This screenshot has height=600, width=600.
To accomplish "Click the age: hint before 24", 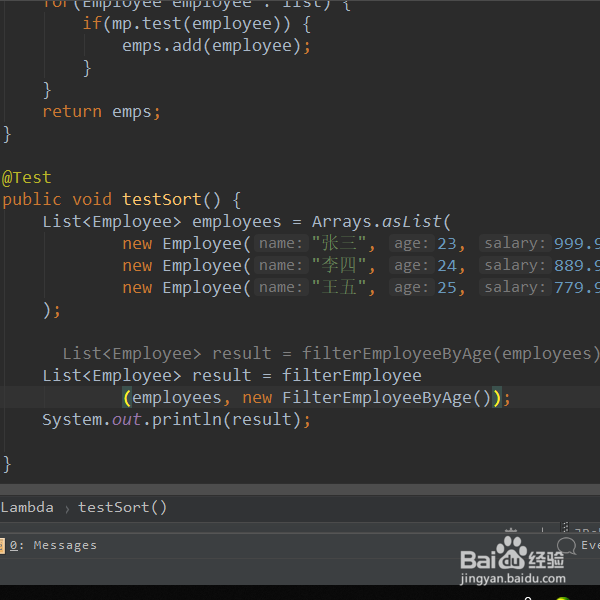I will pos(411,266).
